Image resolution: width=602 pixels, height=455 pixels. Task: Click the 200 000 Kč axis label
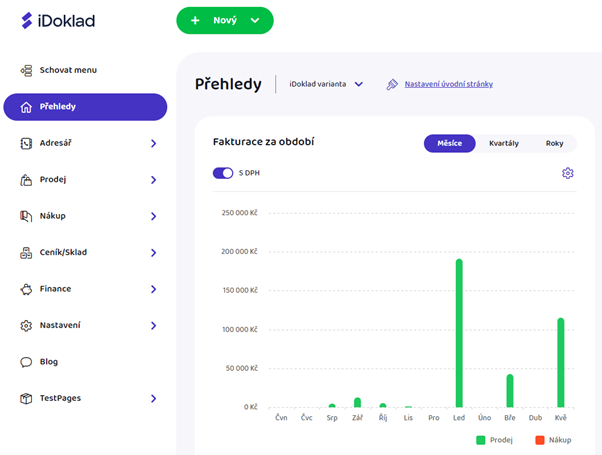click(239, 251)
